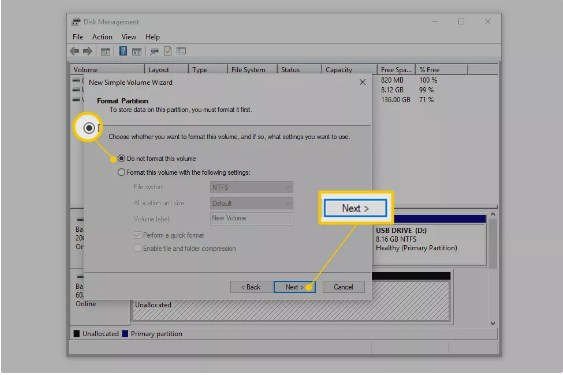Click the '8.12 GB' free space cell
The height and width of the screenshot is (375, 563).
(x=392, y=90)
